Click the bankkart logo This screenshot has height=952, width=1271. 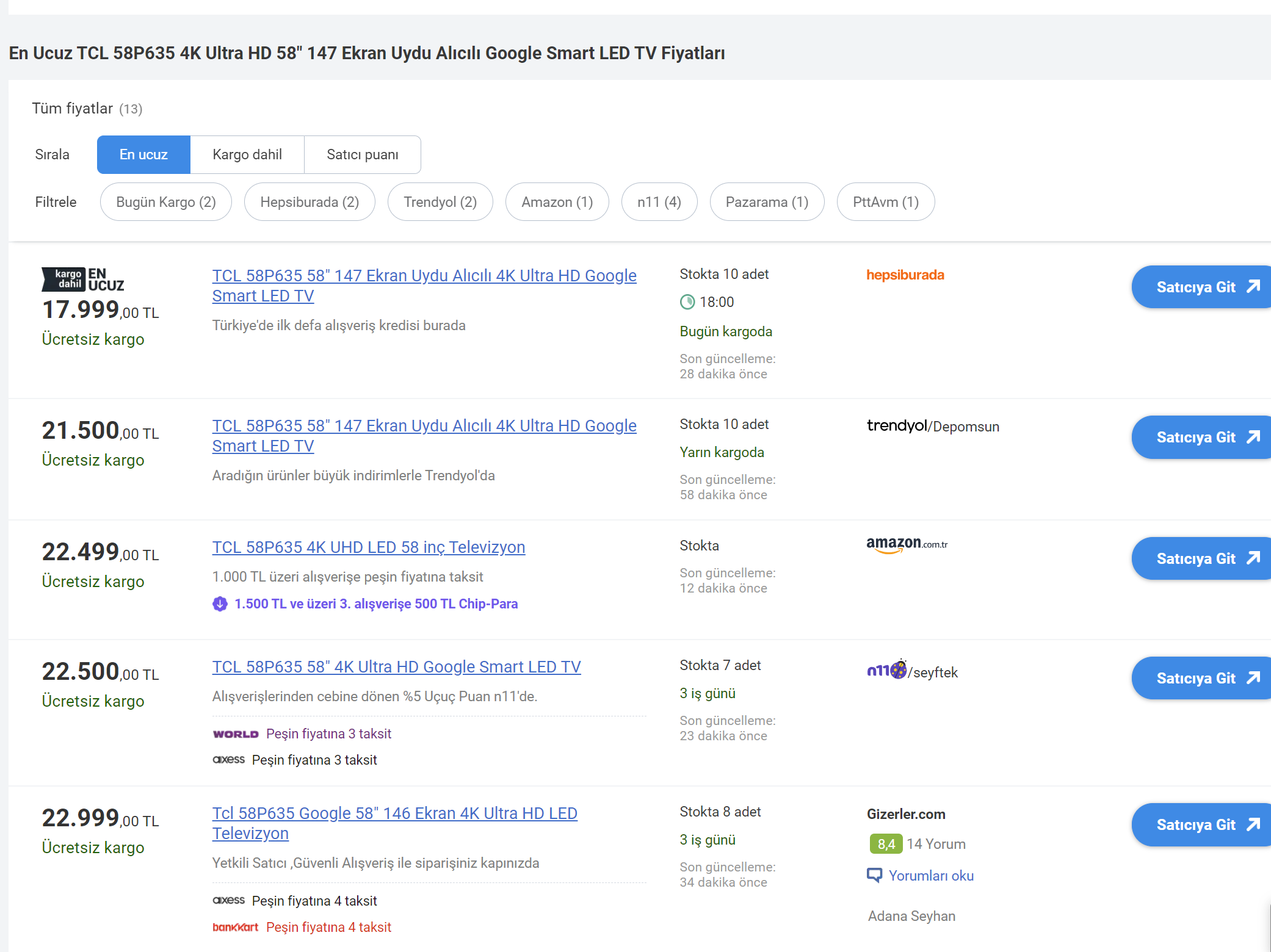[236, 927]
